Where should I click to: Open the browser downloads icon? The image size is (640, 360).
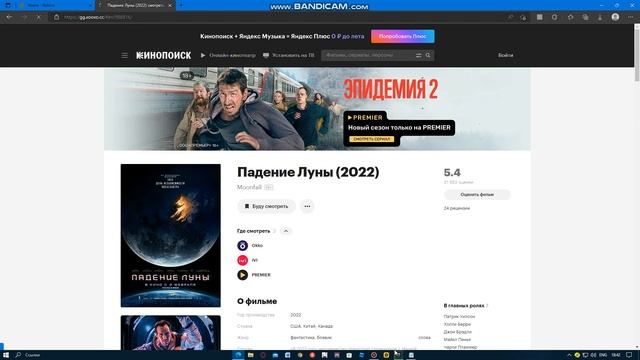(600, 17)
